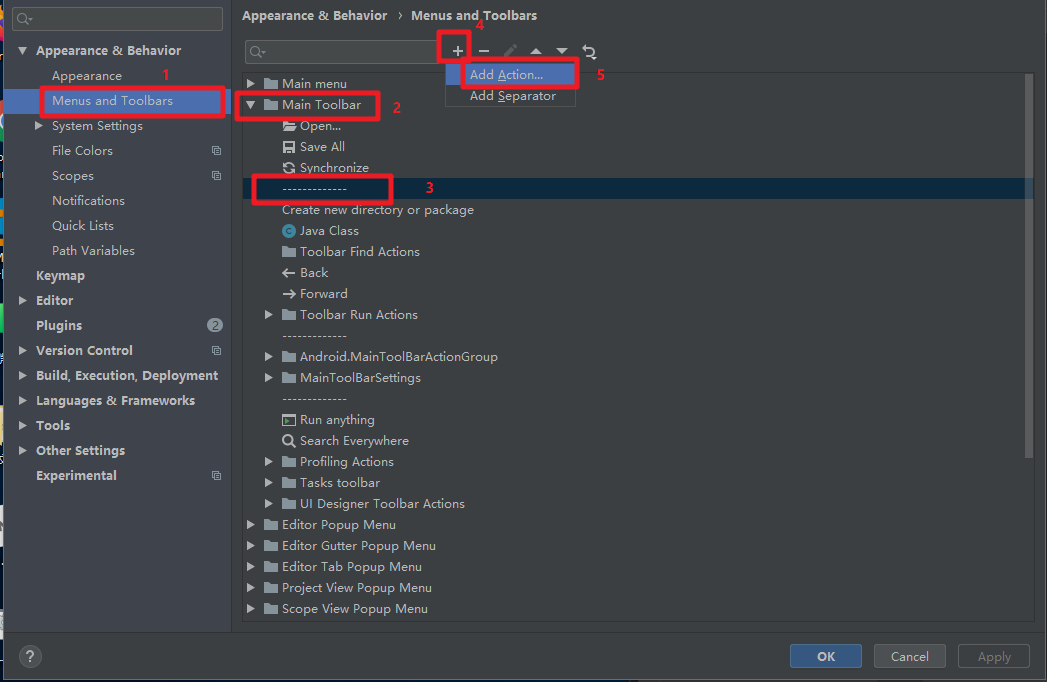
Task: Expand the System Settings node
Action: 39,126
